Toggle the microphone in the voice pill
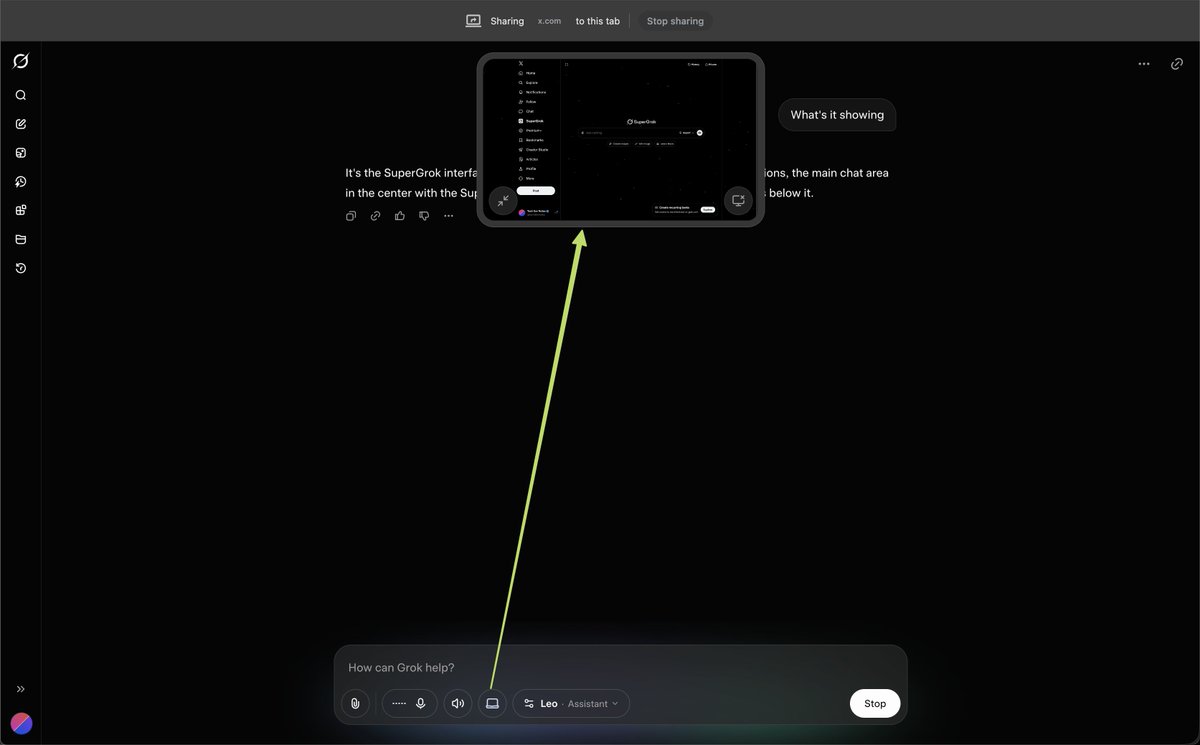 point(421,703)
